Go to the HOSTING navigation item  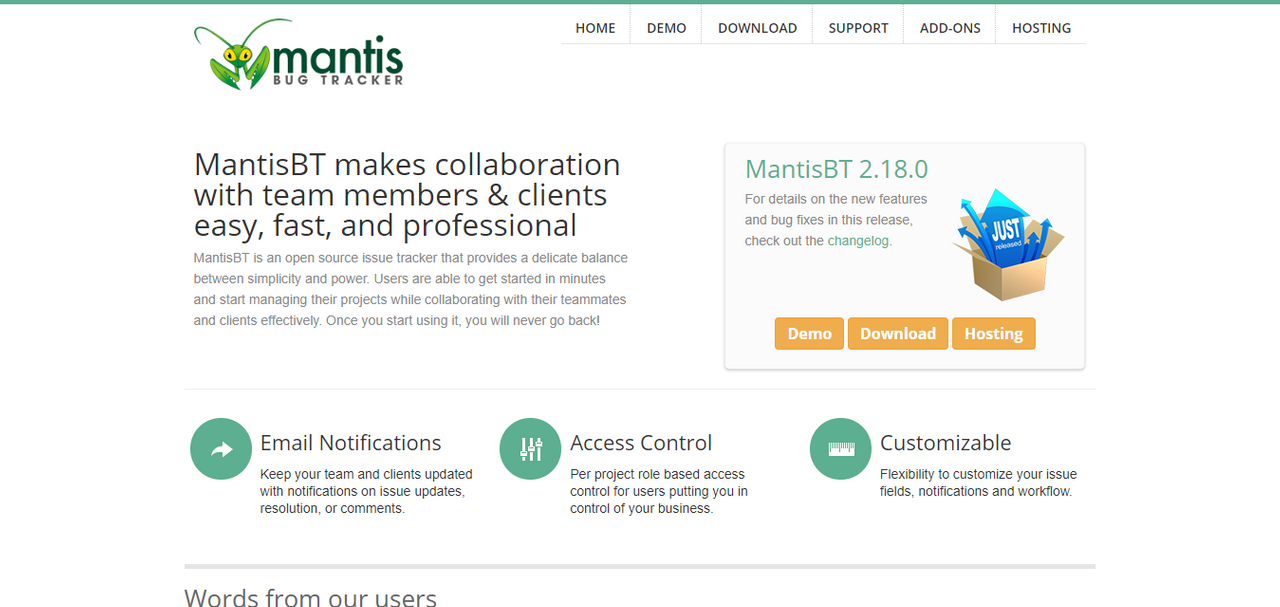click(1041, 28)
